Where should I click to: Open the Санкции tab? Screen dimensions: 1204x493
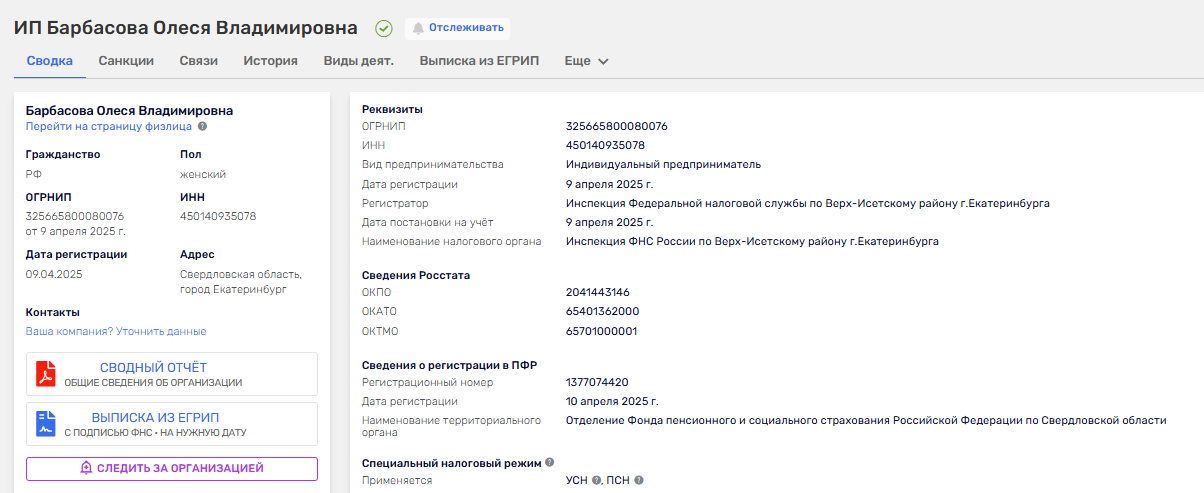(126, 61)
